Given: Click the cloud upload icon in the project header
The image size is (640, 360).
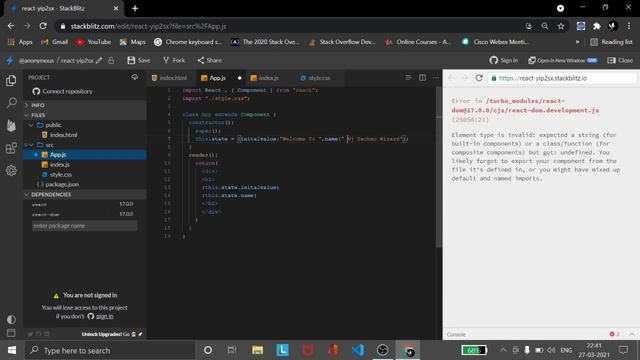Looking at the screenshot, I should point(134,77).
